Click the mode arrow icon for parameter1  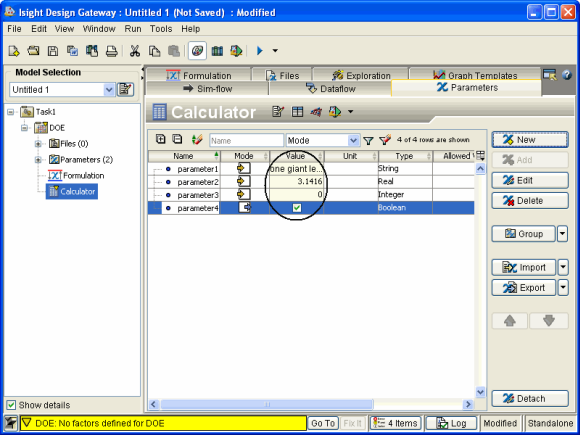pyautogui.click(x=243, y=169)
